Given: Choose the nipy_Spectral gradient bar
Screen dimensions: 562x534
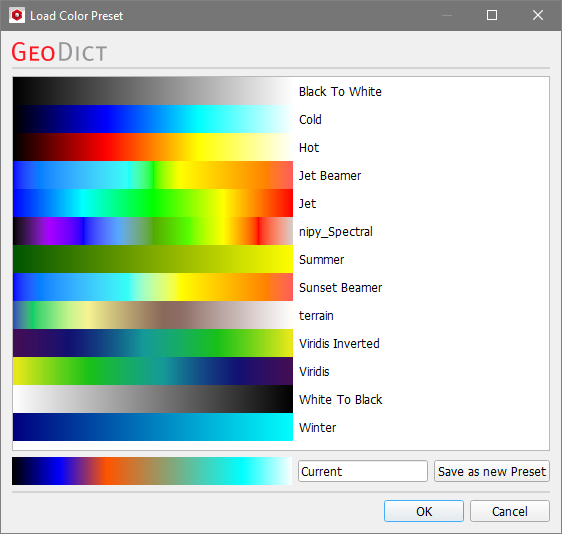Looking at the screenshot, I should click(153, 231).
